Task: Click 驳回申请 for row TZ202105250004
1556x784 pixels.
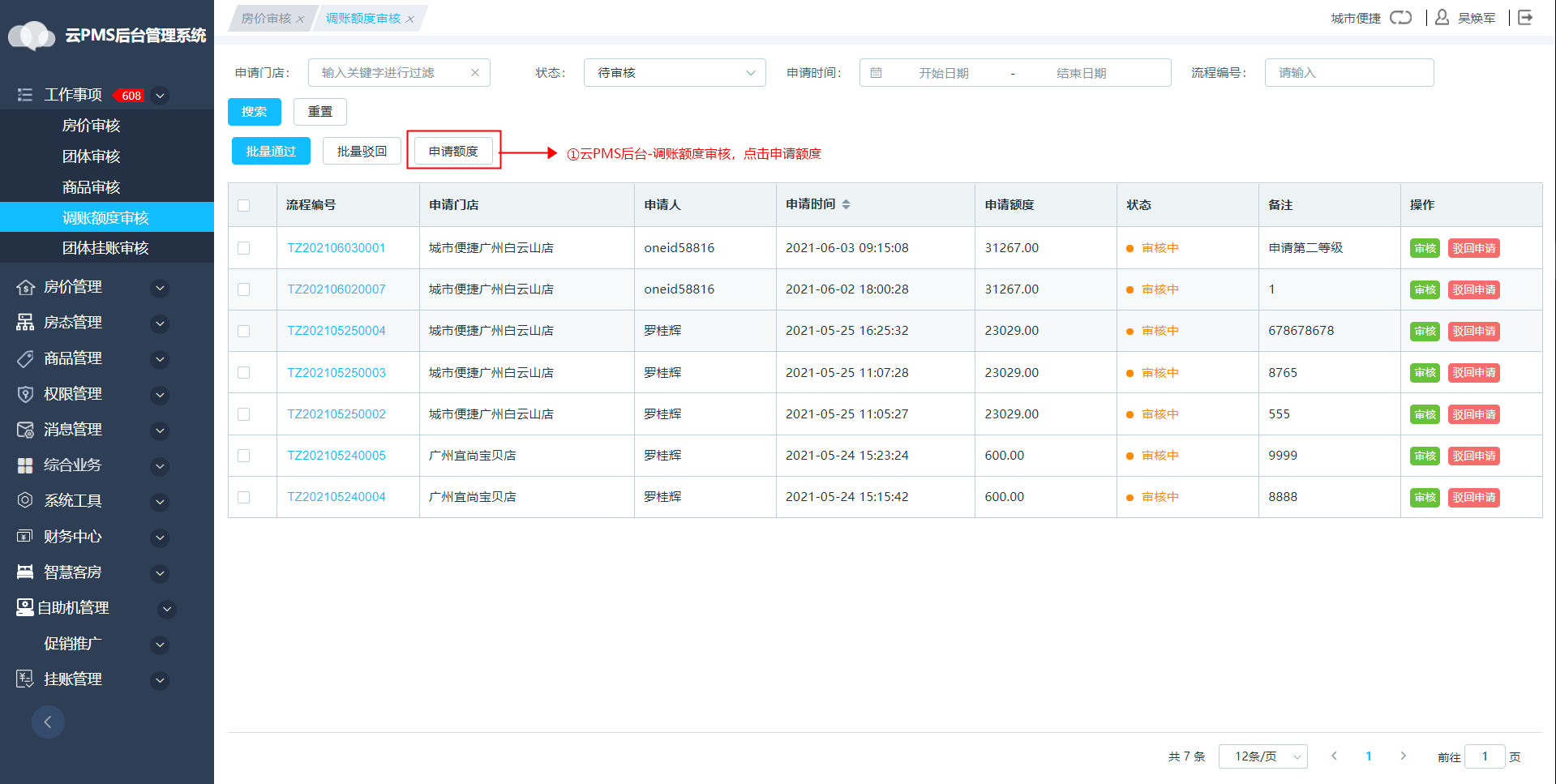Action: 1474,332
